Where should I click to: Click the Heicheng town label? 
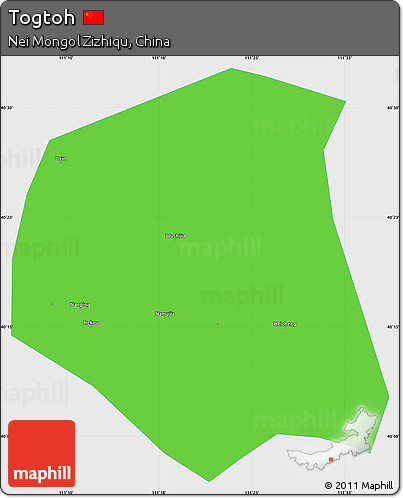pos(285,324)
